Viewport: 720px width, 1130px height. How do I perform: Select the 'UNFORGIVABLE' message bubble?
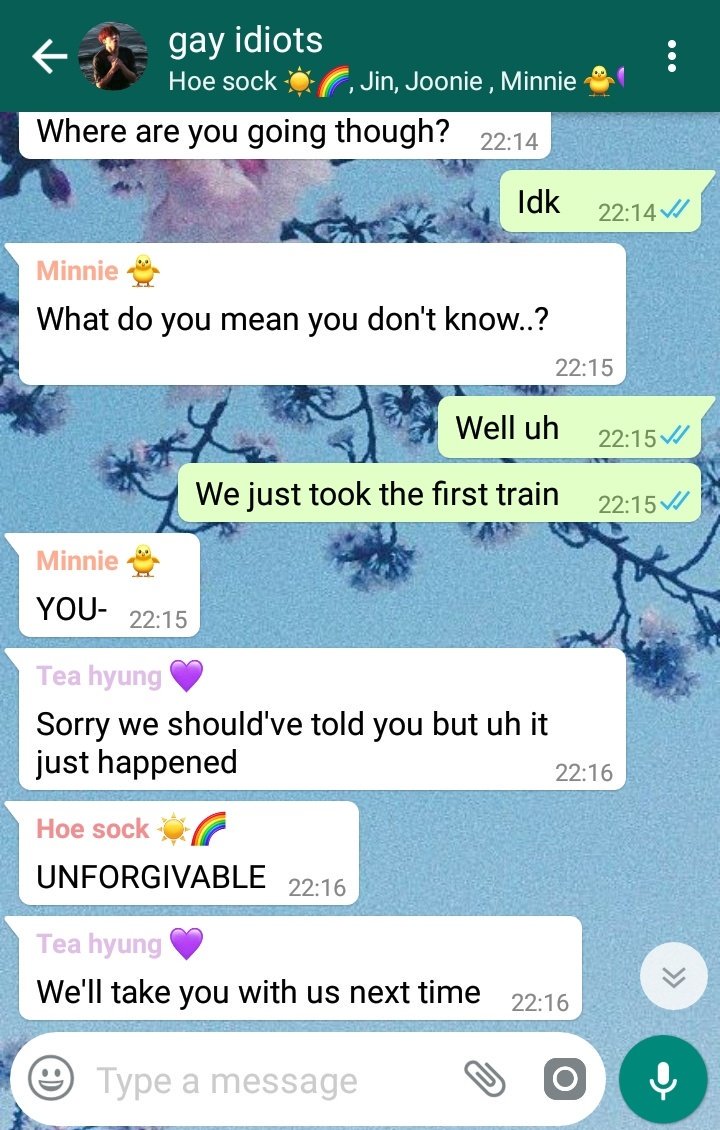click(188, 853)
